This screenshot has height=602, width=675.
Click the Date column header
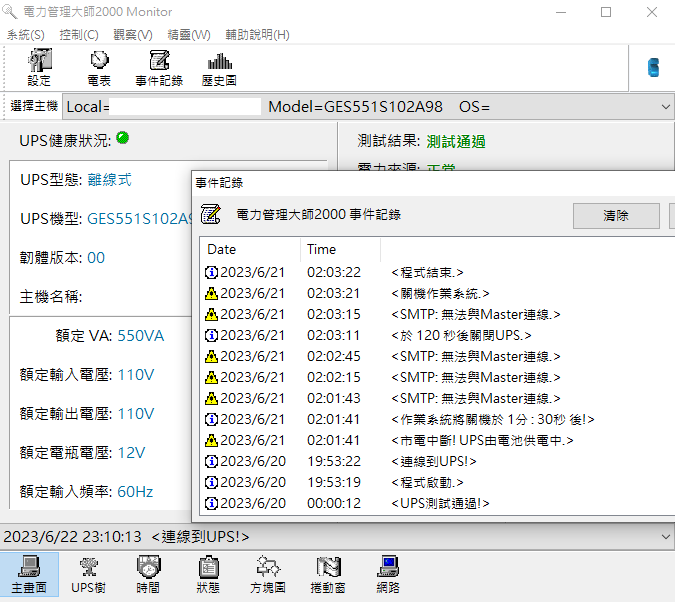(250, 249)
